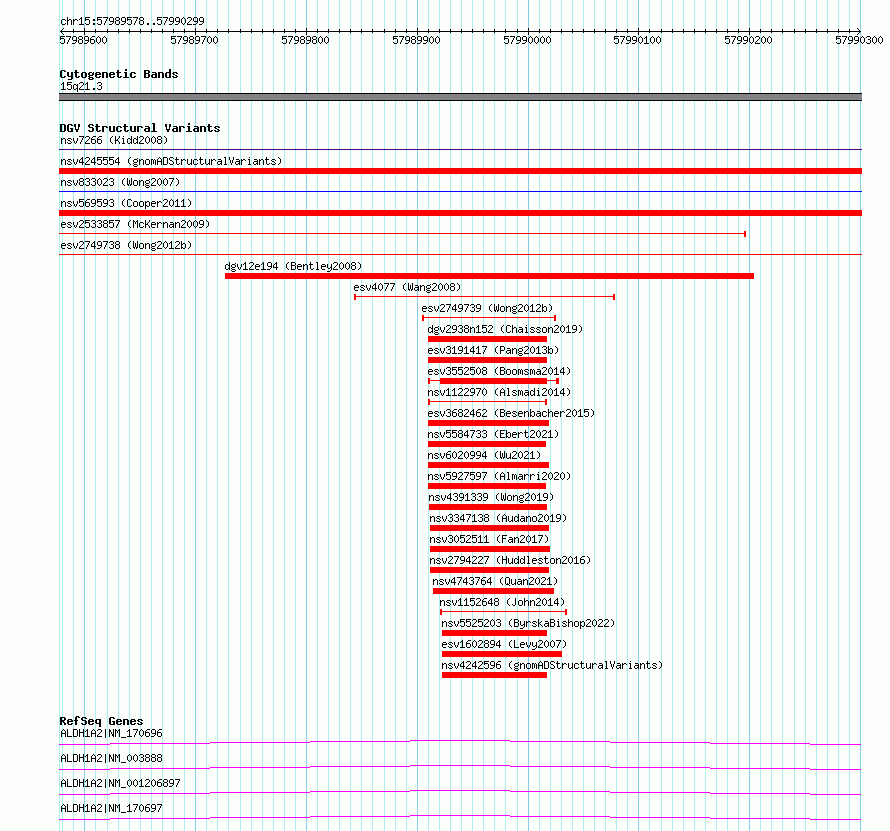Open variant dgv2938n152 (Chaisson2019)

coord(505,329)
